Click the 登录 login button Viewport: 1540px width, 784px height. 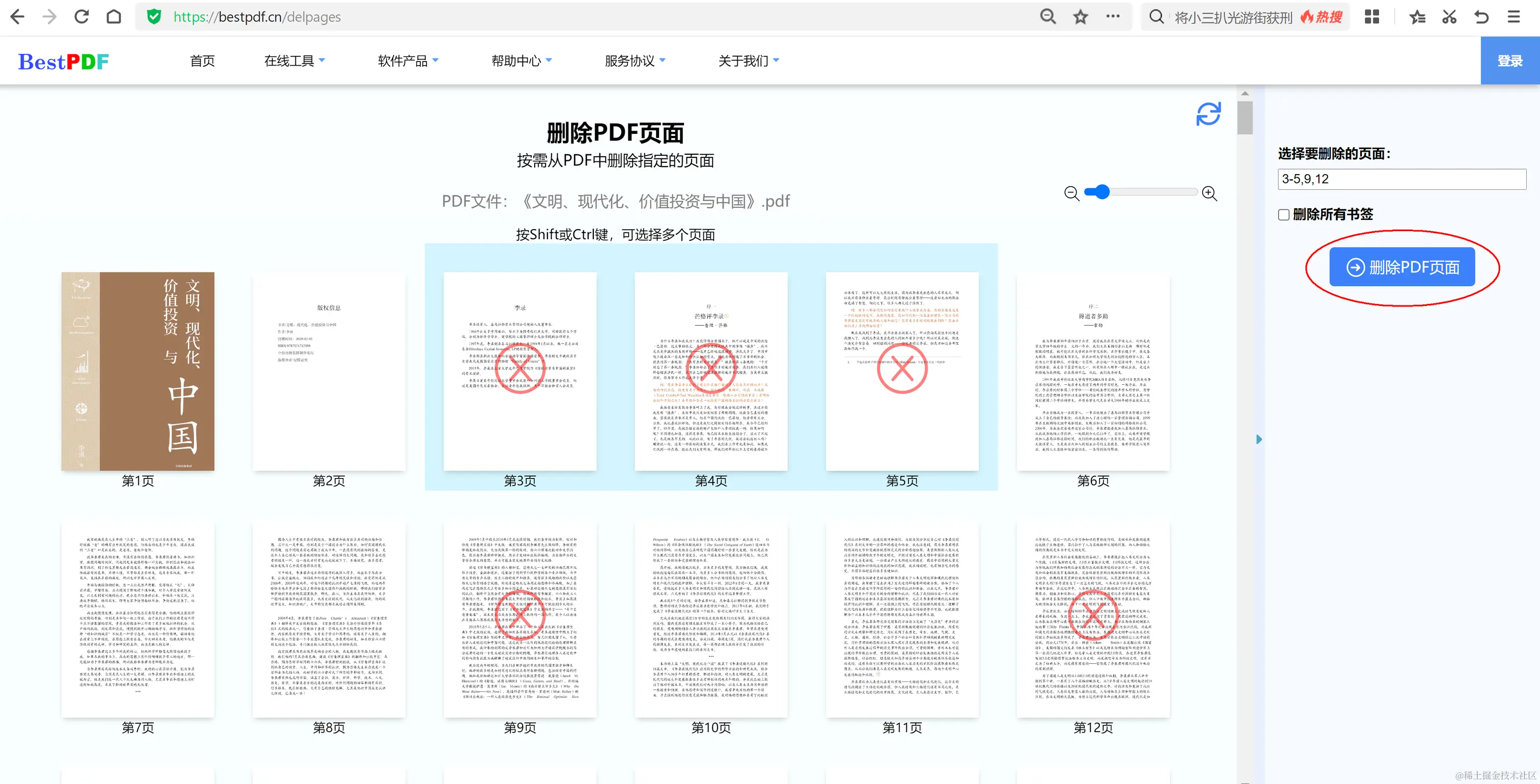click(1509, 61)
